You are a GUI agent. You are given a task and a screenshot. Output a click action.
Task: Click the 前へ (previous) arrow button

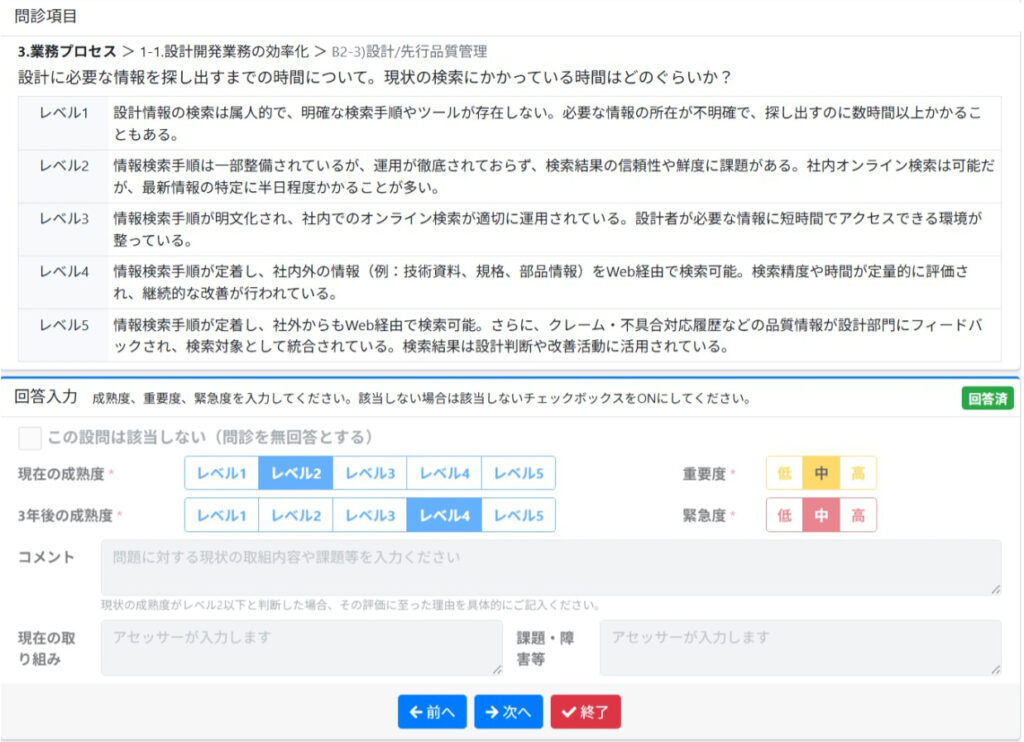tap(432, 712)
